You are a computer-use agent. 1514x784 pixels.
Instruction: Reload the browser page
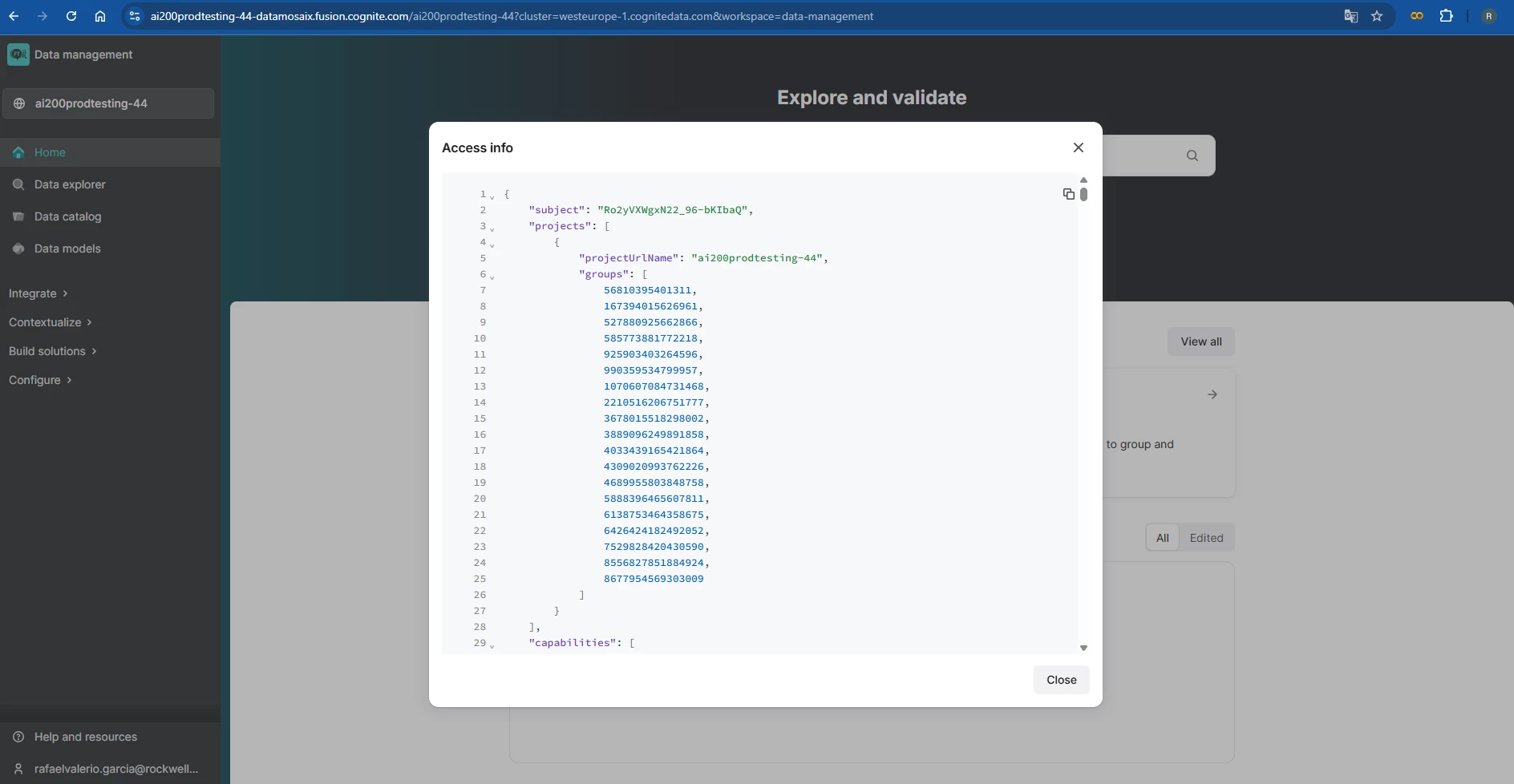(71, 16)
